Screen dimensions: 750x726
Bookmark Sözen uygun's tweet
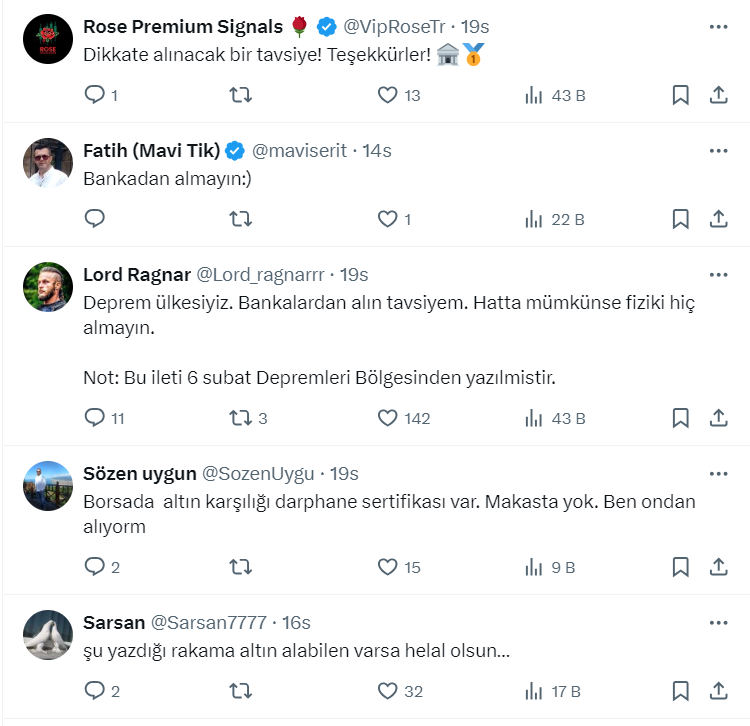click(680, 567)
